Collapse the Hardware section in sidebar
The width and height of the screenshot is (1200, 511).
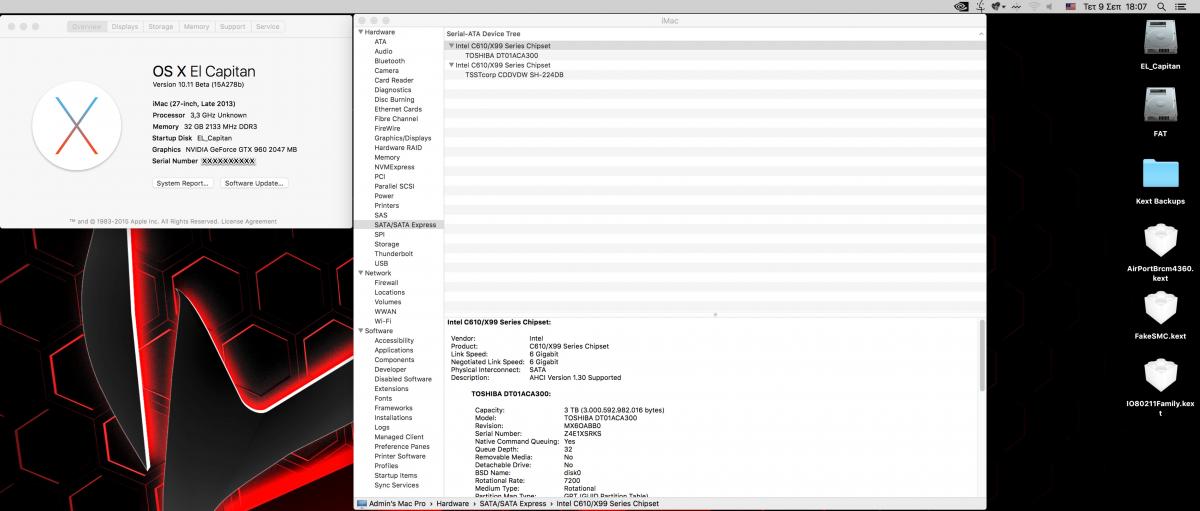(x=360, y=32)
